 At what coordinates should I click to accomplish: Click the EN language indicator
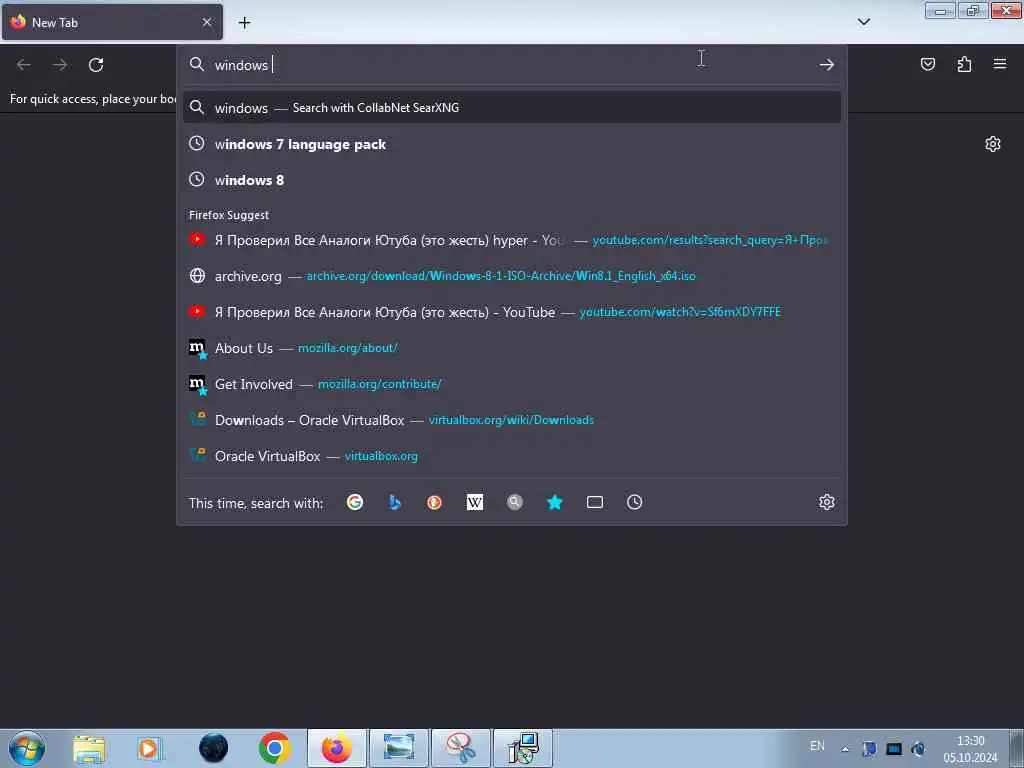[x=817, y=746]
